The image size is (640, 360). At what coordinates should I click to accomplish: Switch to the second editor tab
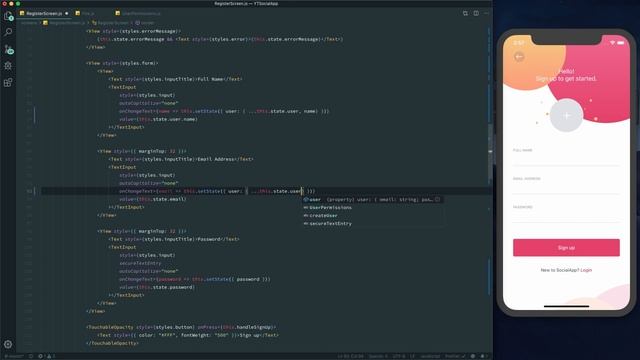87,13
